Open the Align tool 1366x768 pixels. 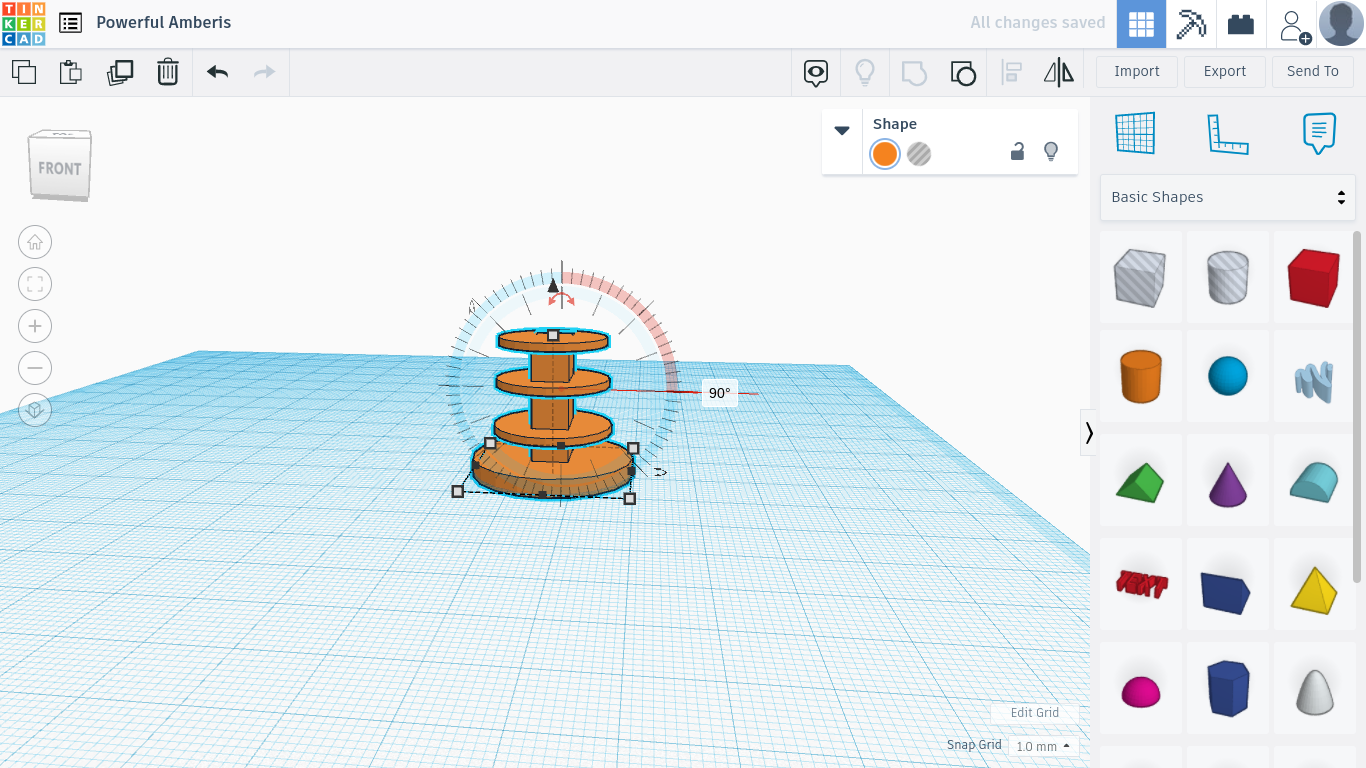pyautogui.click(x=1012, y=72)
